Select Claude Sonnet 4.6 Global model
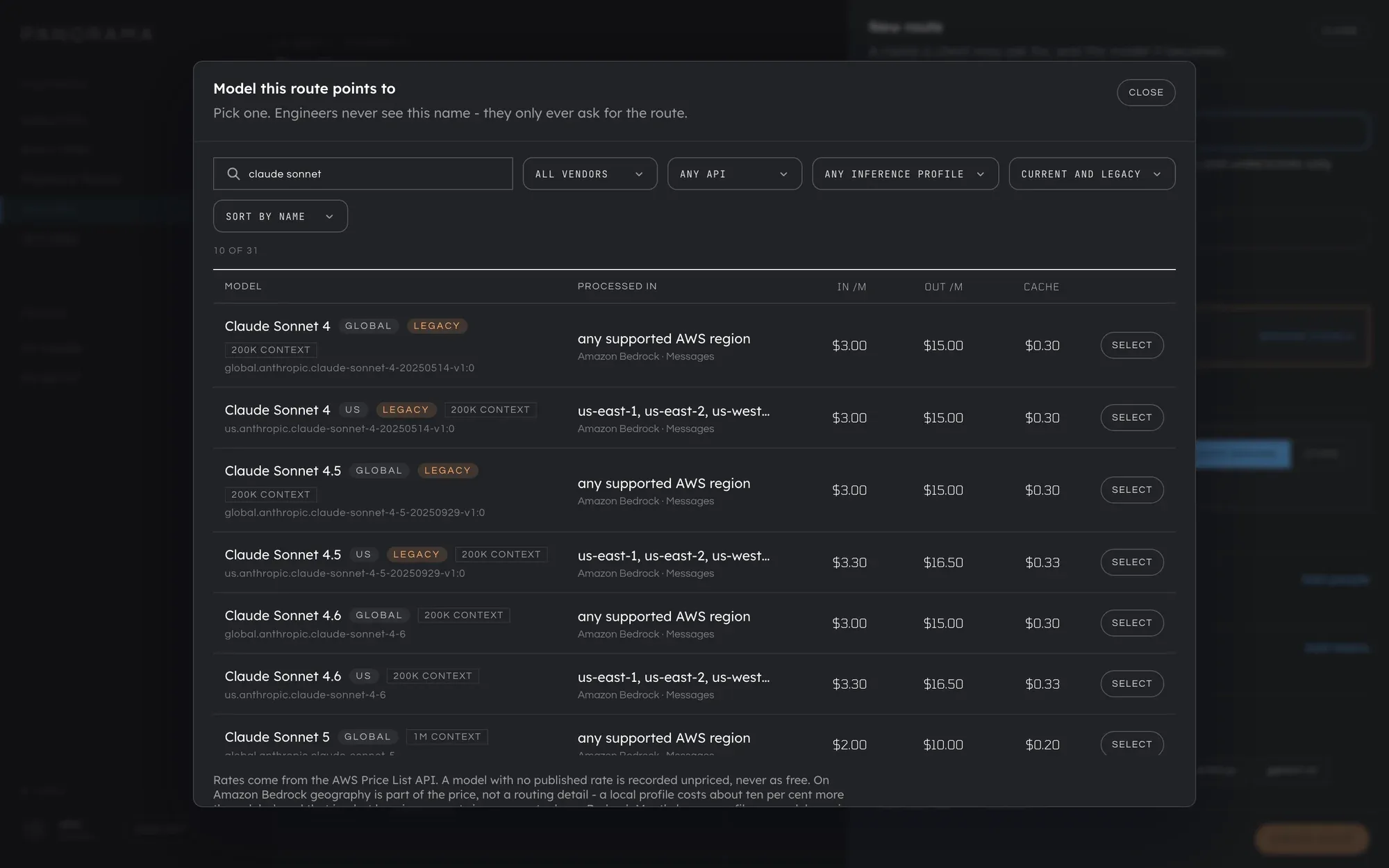1389x868 pixels. 1132,623
